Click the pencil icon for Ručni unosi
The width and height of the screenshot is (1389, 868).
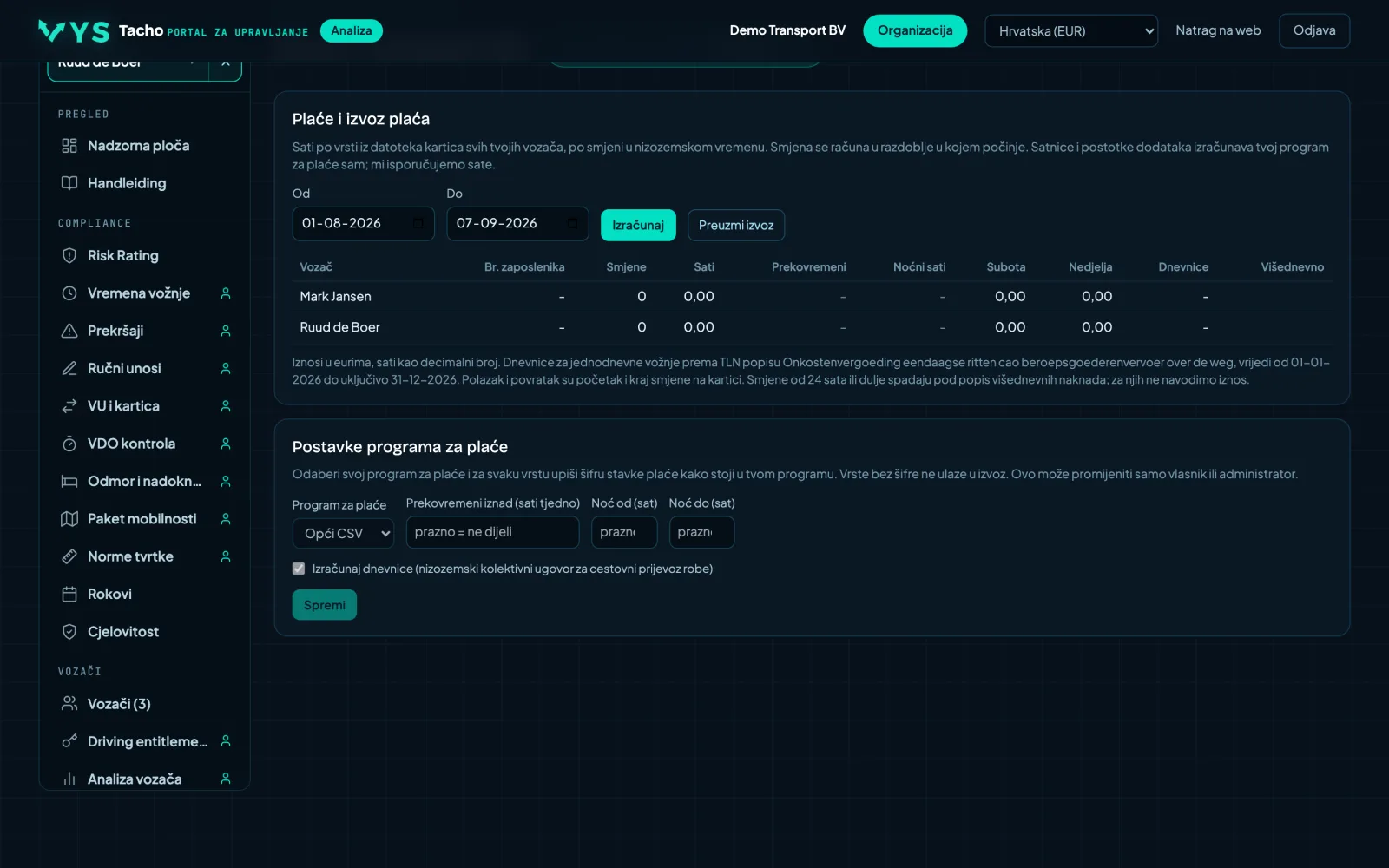69,368
